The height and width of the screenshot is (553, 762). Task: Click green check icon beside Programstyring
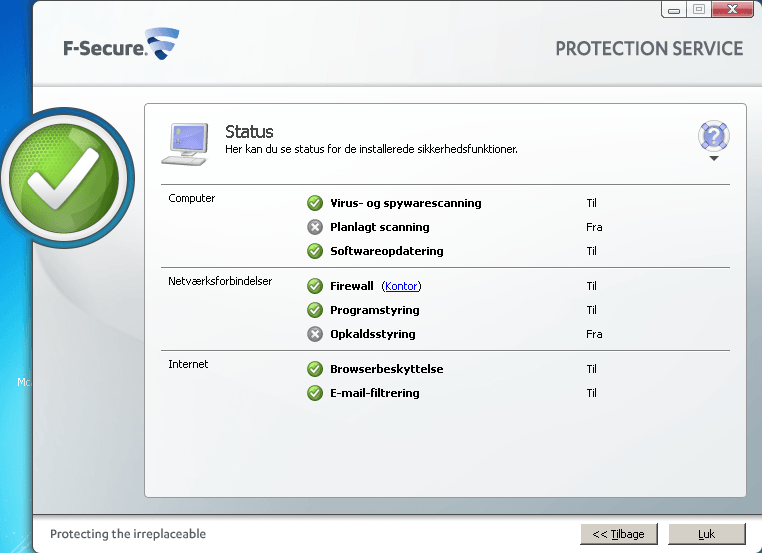[x=315, y=310]
